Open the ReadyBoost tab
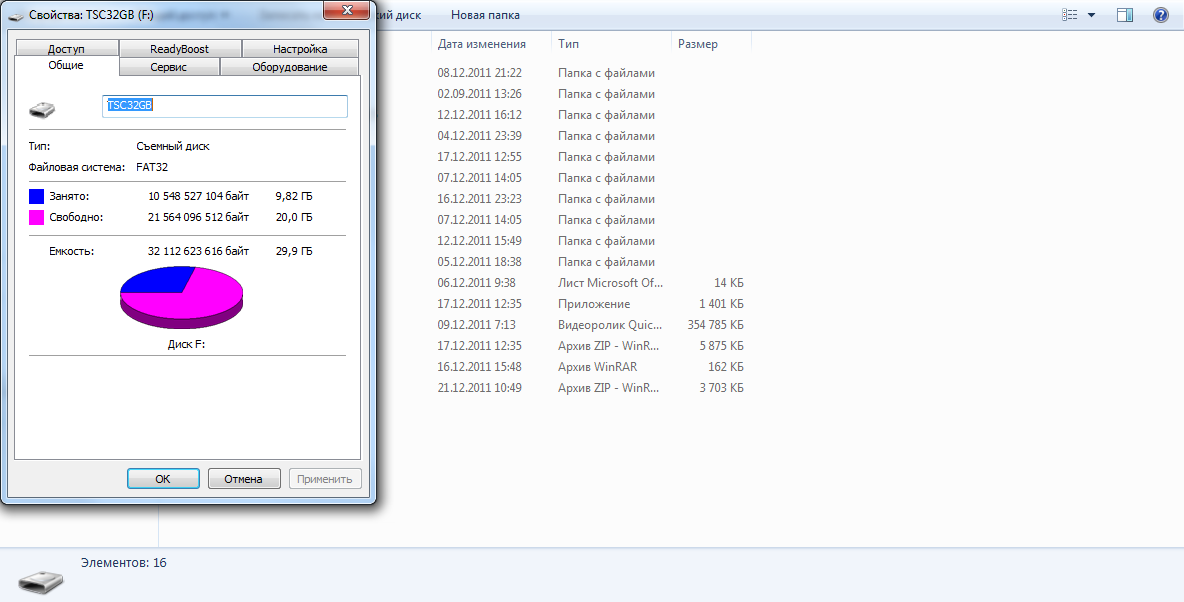 [x=180, y=48]
